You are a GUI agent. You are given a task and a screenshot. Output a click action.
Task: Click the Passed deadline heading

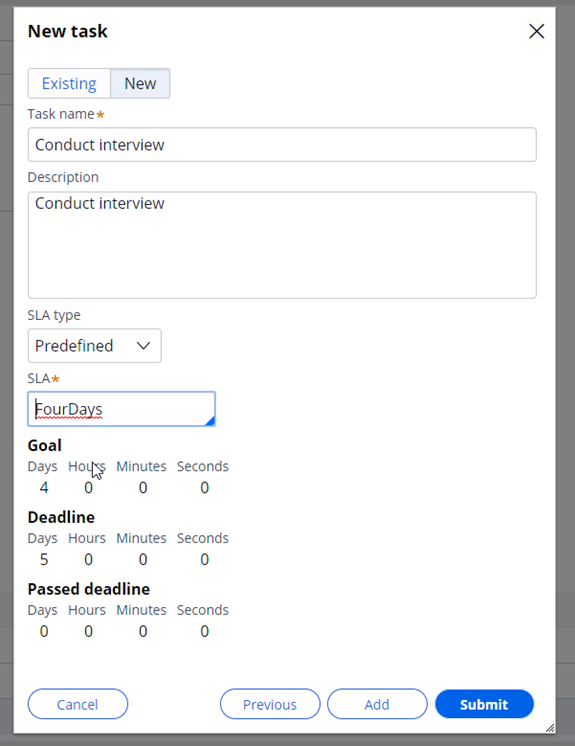(x=89, y=589)
